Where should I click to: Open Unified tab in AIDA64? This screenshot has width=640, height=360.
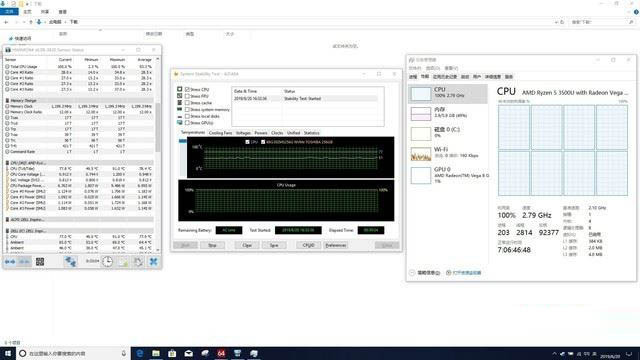pos(293,133)
